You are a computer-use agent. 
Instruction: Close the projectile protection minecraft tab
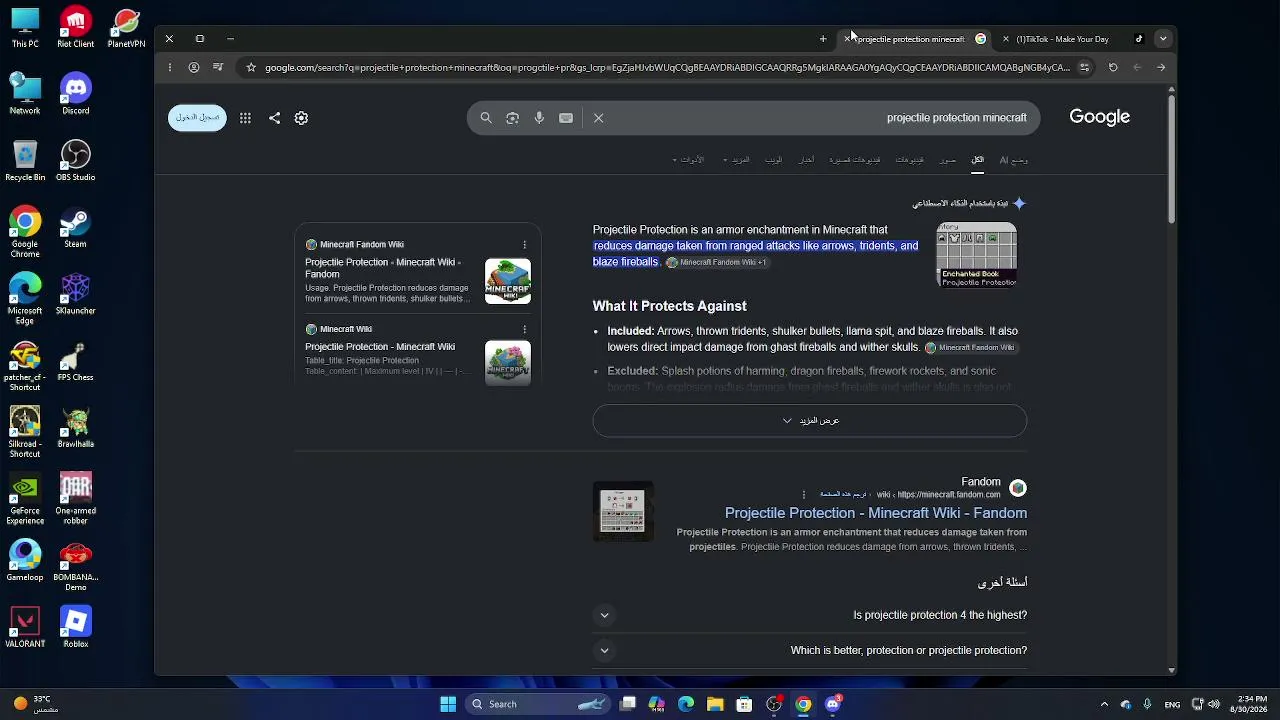click(847, 39)
